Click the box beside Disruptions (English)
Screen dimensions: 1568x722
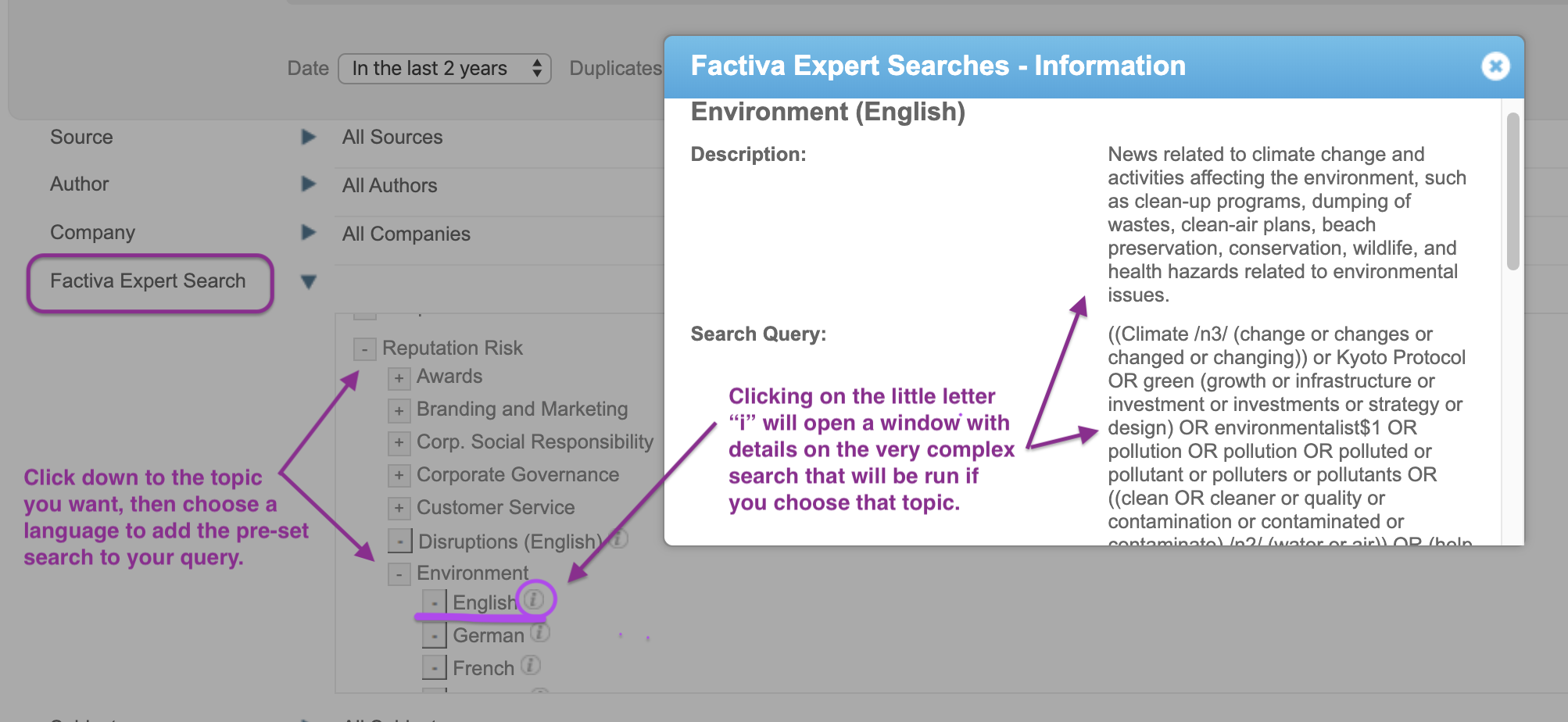click(x=400, y=541)
